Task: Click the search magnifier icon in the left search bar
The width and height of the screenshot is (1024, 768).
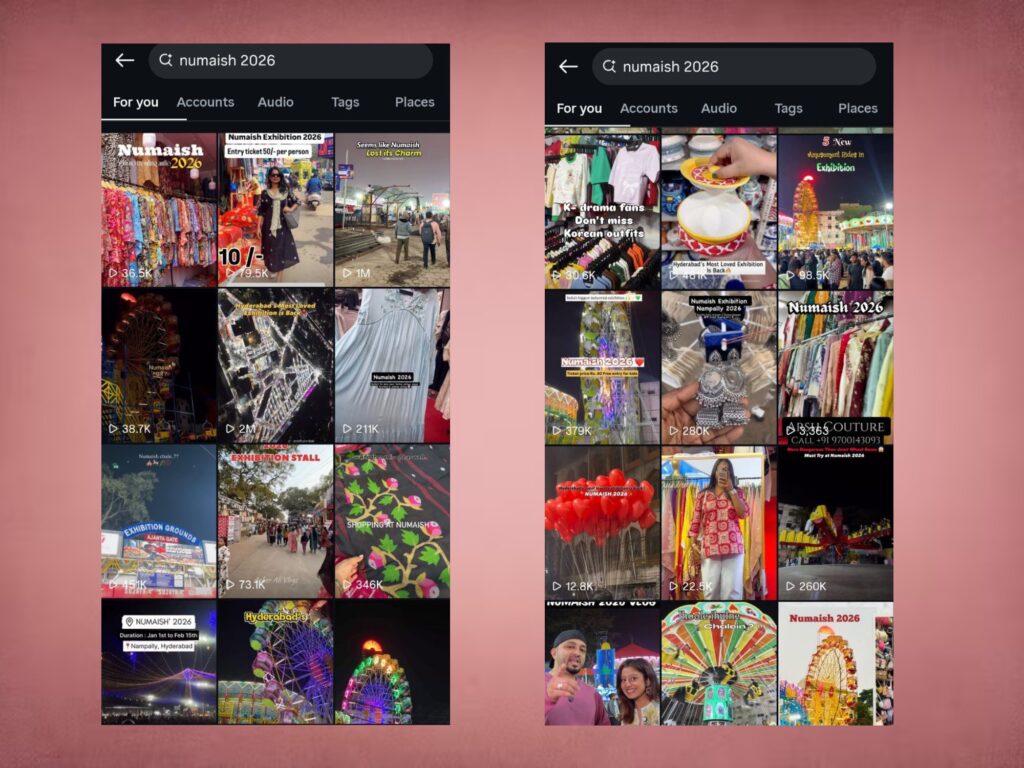Action: point(166,60)
